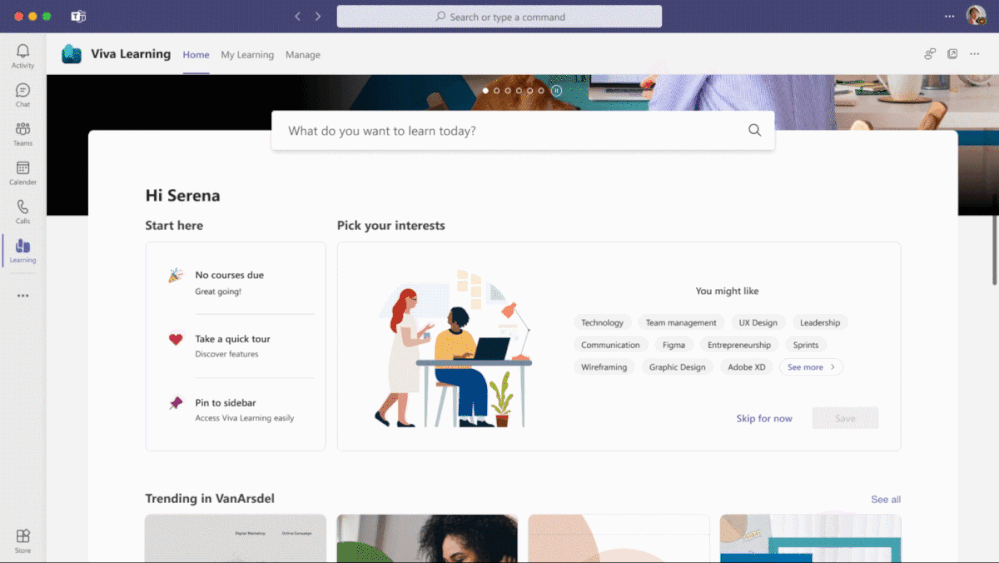Click the pin icon for Pin to sidebar
The width and height of the screenshot is (999, 563).
coord(176,403)
